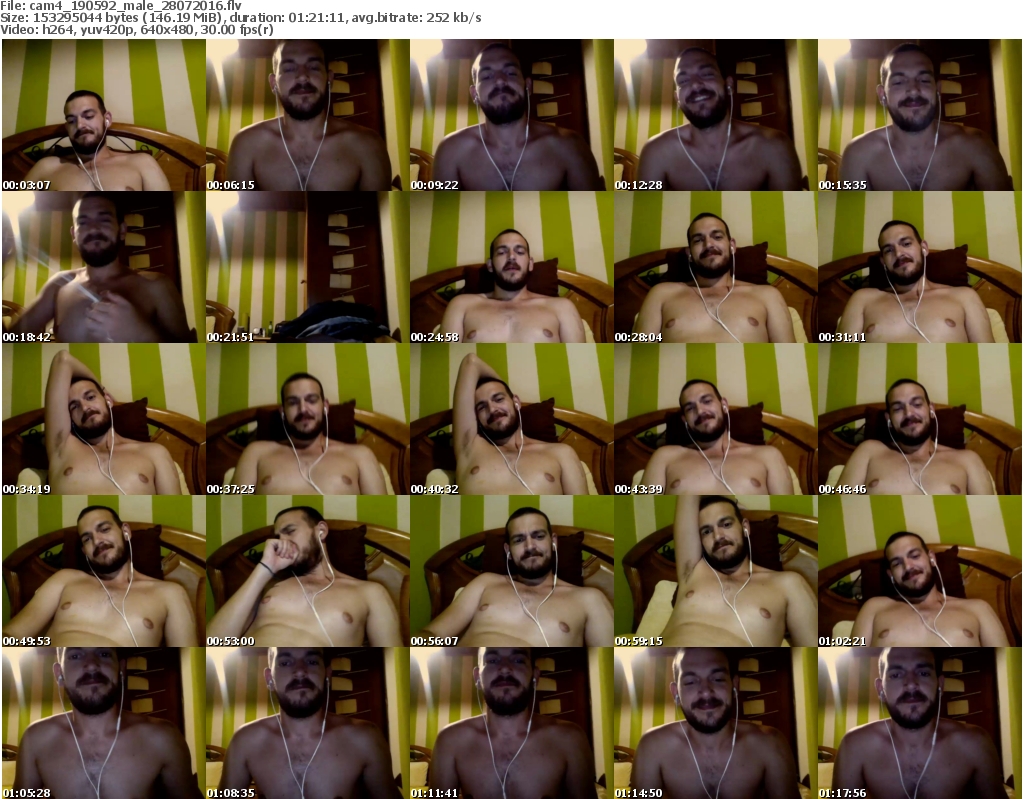Select the thumbnail stamped 00:12:28
The image size is (1024, 799).
pyautogui.click(x=715, y=115)
